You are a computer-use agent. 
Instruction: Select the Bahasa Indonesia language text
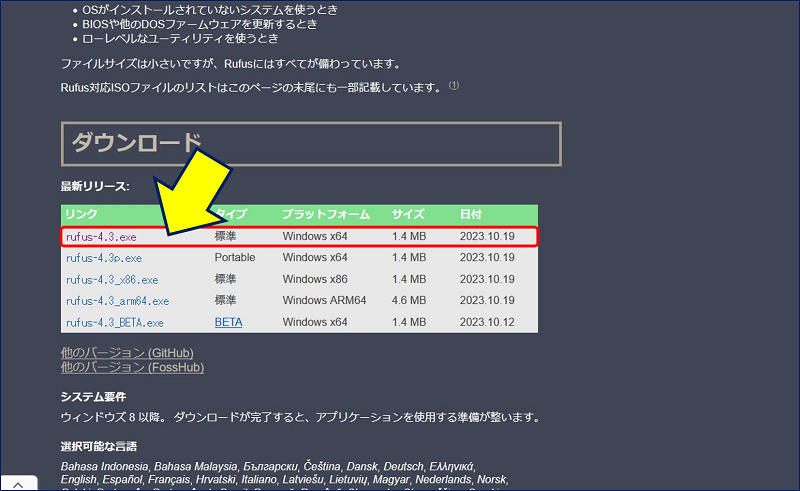[x=104, y=467]
